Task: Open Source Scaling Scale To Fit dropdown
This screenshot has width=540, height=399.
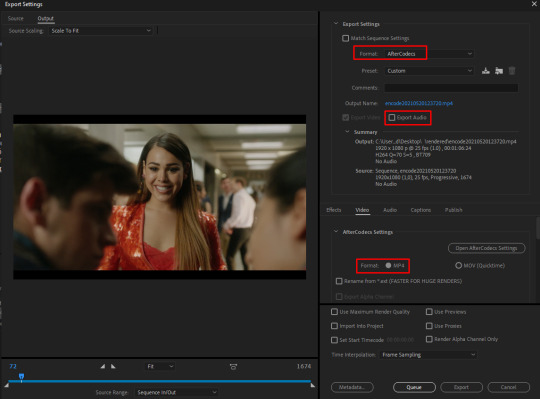Action: point(100,31)
